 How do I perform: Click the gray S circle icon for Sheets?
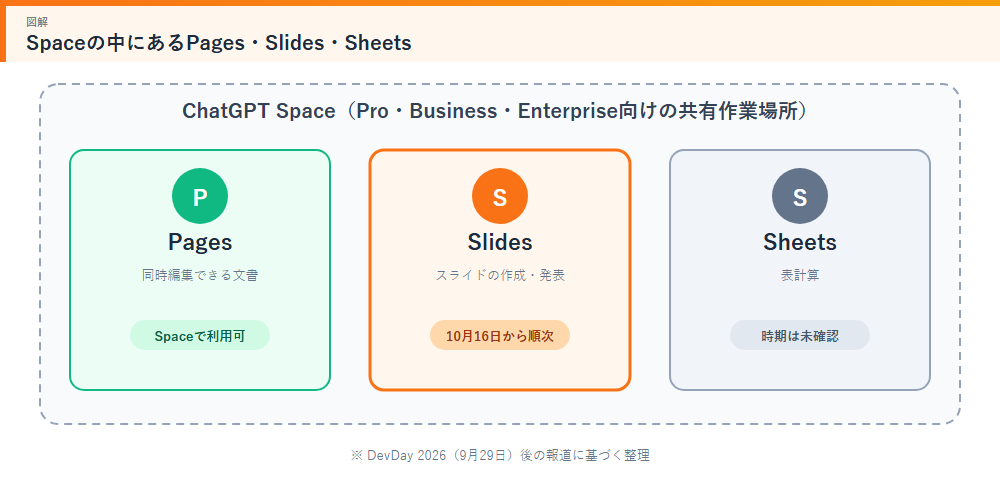(800, 196)
